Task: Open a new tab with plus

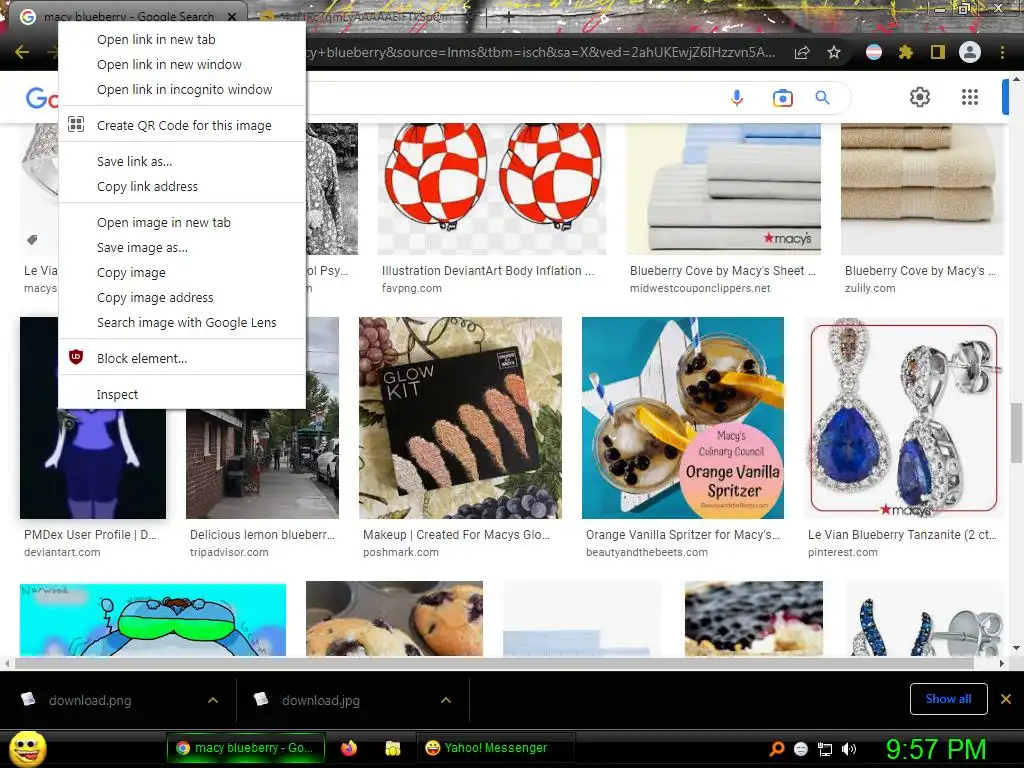Action: 509,18
